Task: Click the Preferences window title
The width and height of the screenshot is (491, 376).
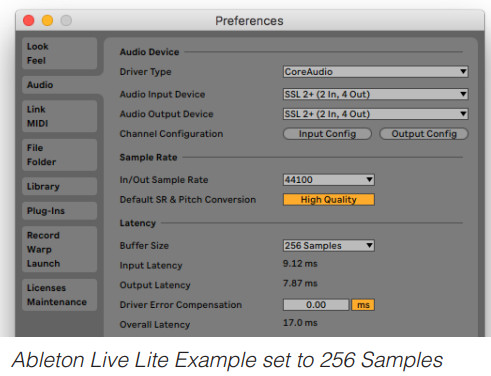Action: 249,21
